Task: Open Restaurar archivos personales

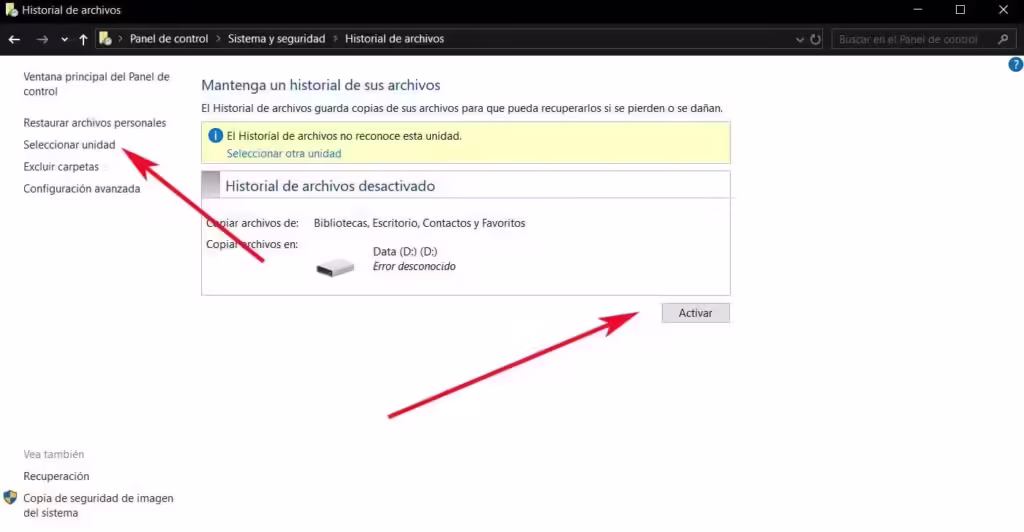Action: (x=95, y=123)
